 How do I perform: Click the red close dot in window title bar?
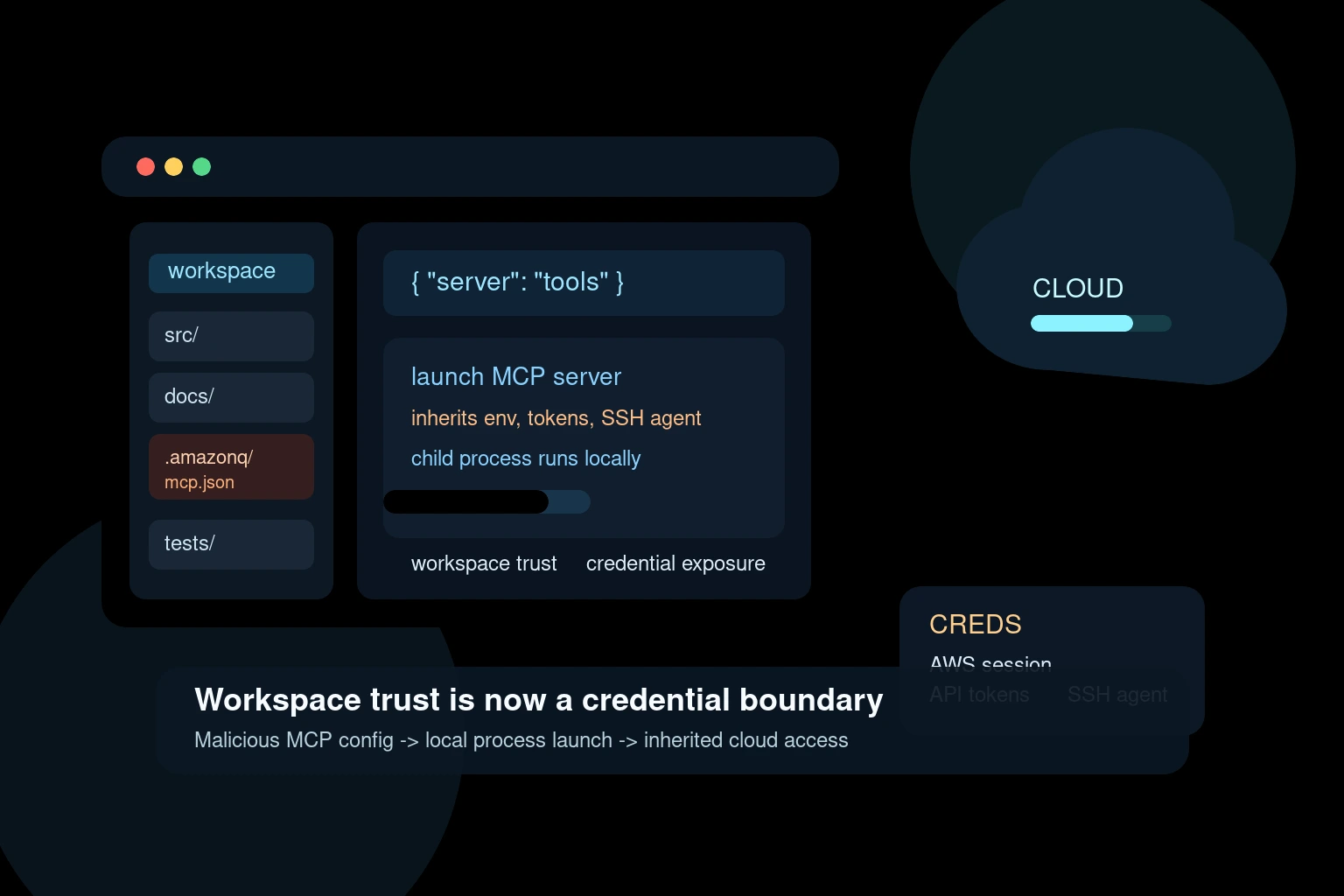(146, 166)
